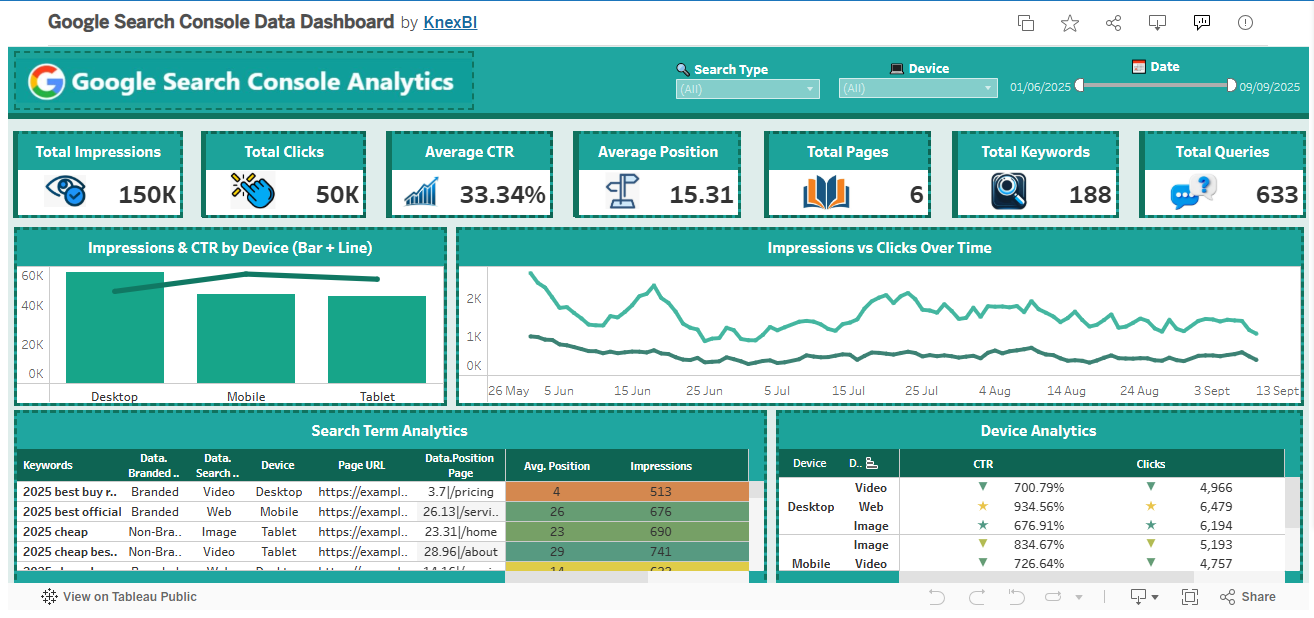Image resolution: width=1314 pixels, height=618 pixels.
Task: Open the Search Type dropdown
Action: point(748,88)
